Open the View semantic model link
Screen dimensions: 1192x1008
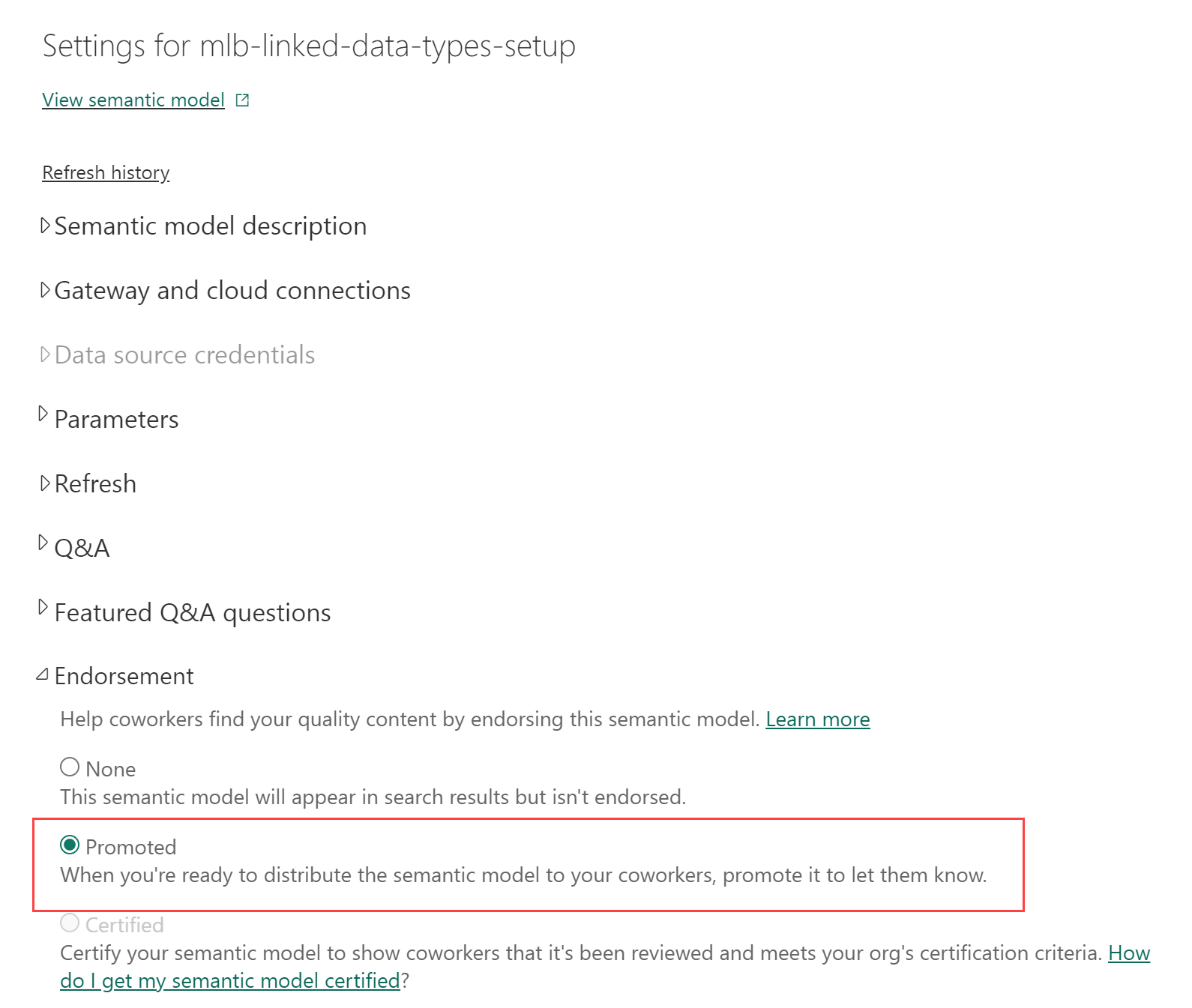point(133,100)
